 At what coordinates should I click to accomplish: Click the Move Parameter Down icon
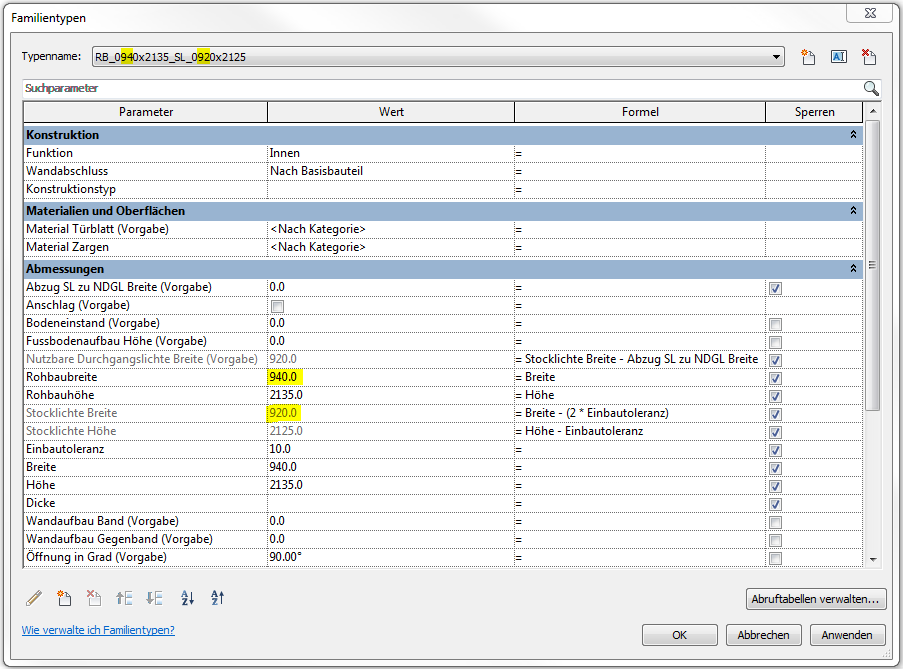click(x=155, y=598)
